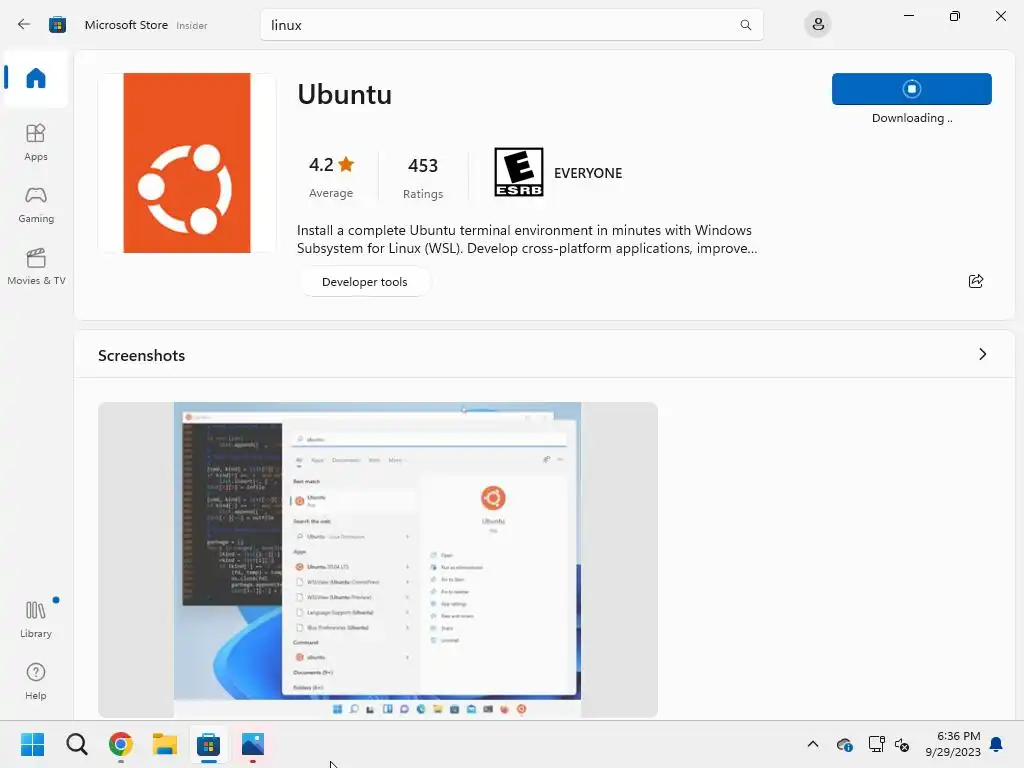Click the ESRB Everyone rating badge

pos(519,172)
